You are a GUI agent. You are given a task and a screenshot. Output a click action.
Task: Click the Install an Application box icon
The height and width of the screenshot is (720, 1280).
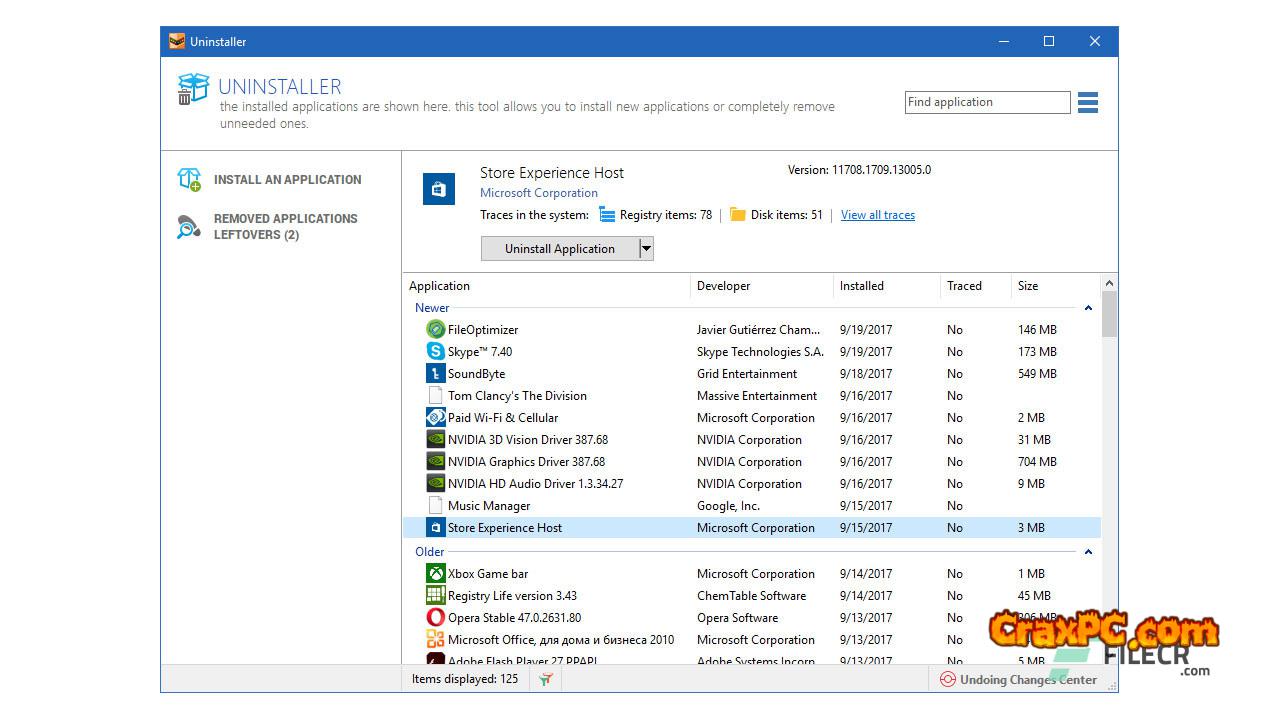(189, 180)
